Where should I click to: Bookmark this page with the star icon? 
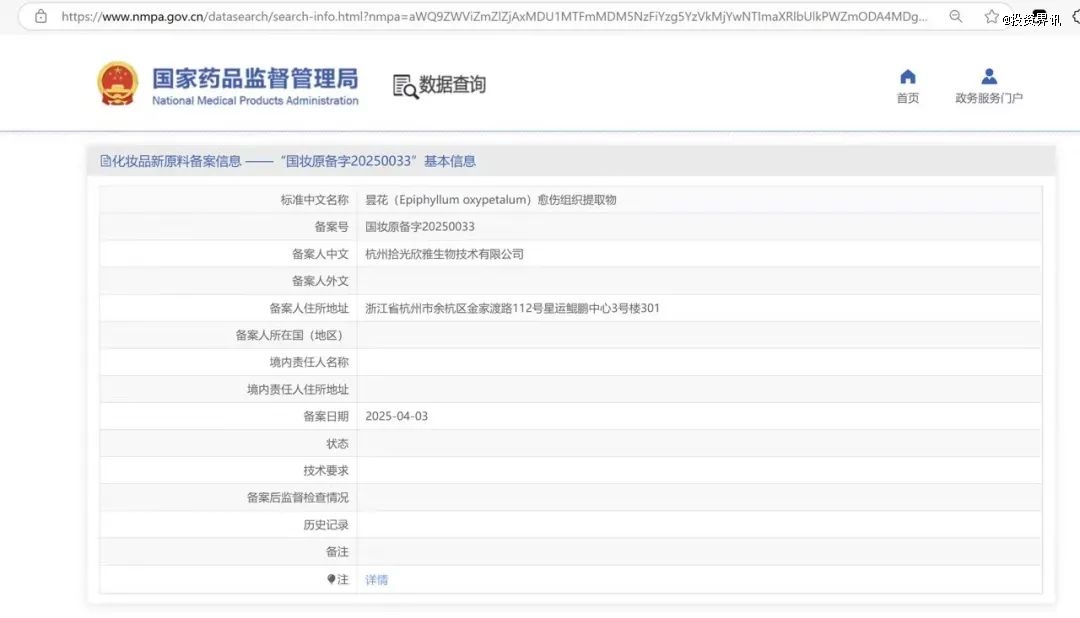coord(991,17)
